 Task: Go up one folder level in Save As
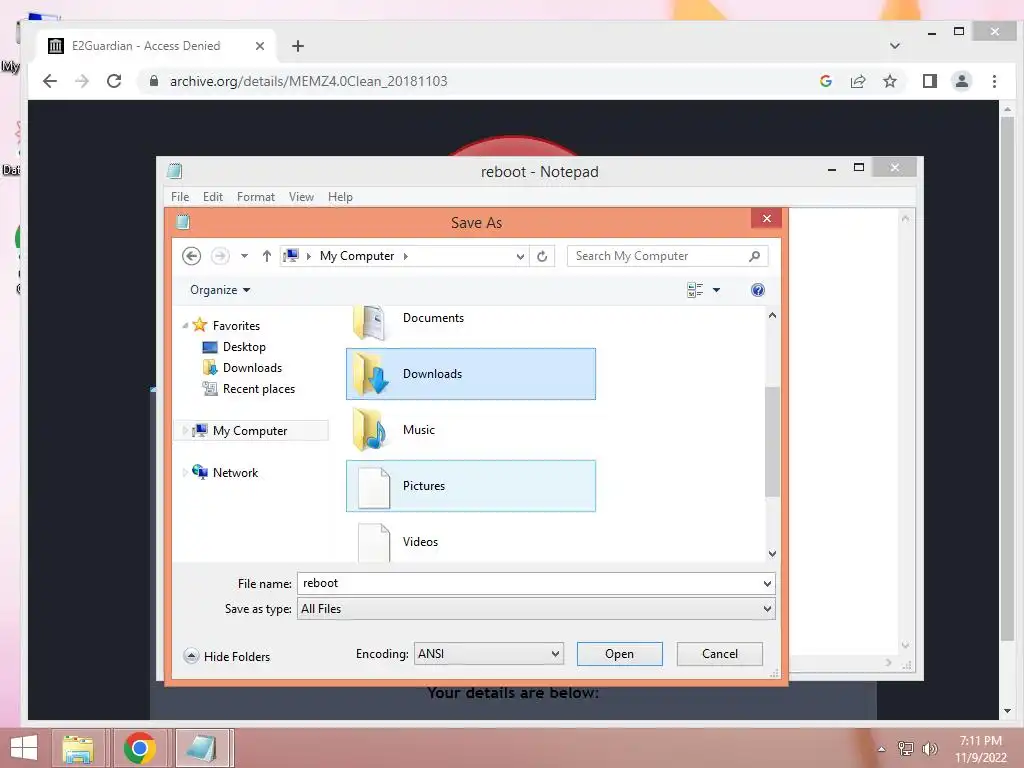(x=266, y=256)
